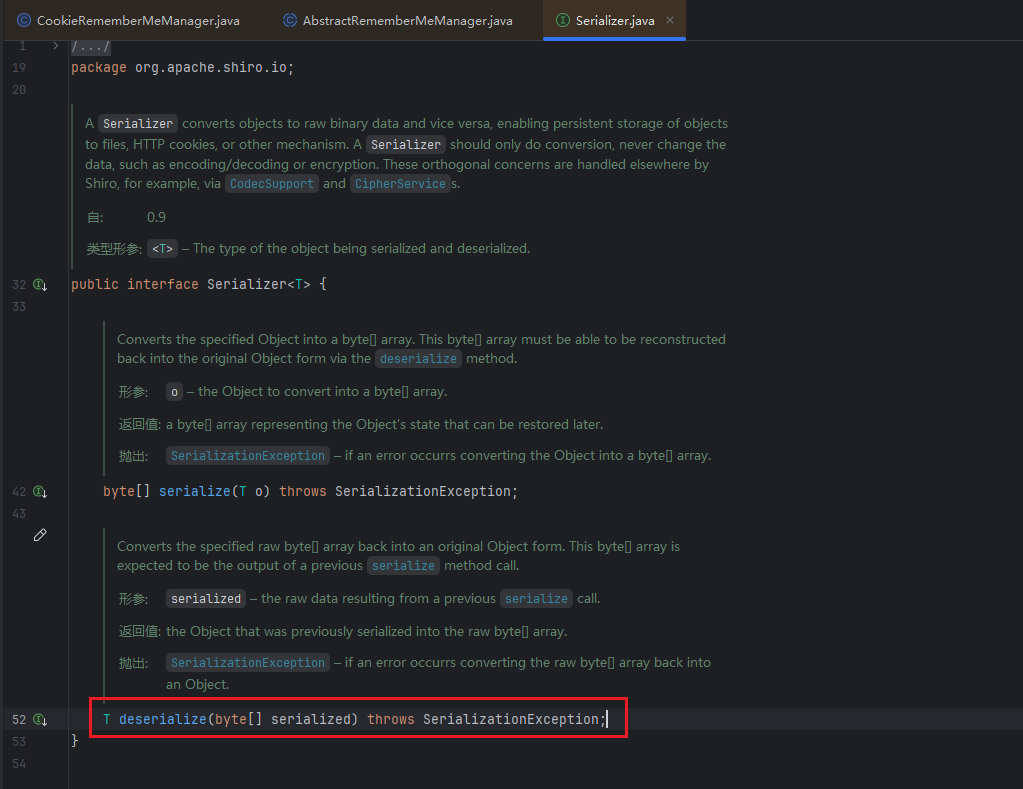Open the CipherService link in the documentation
This screenshot has width=1023, height=789.
[399, 184]
